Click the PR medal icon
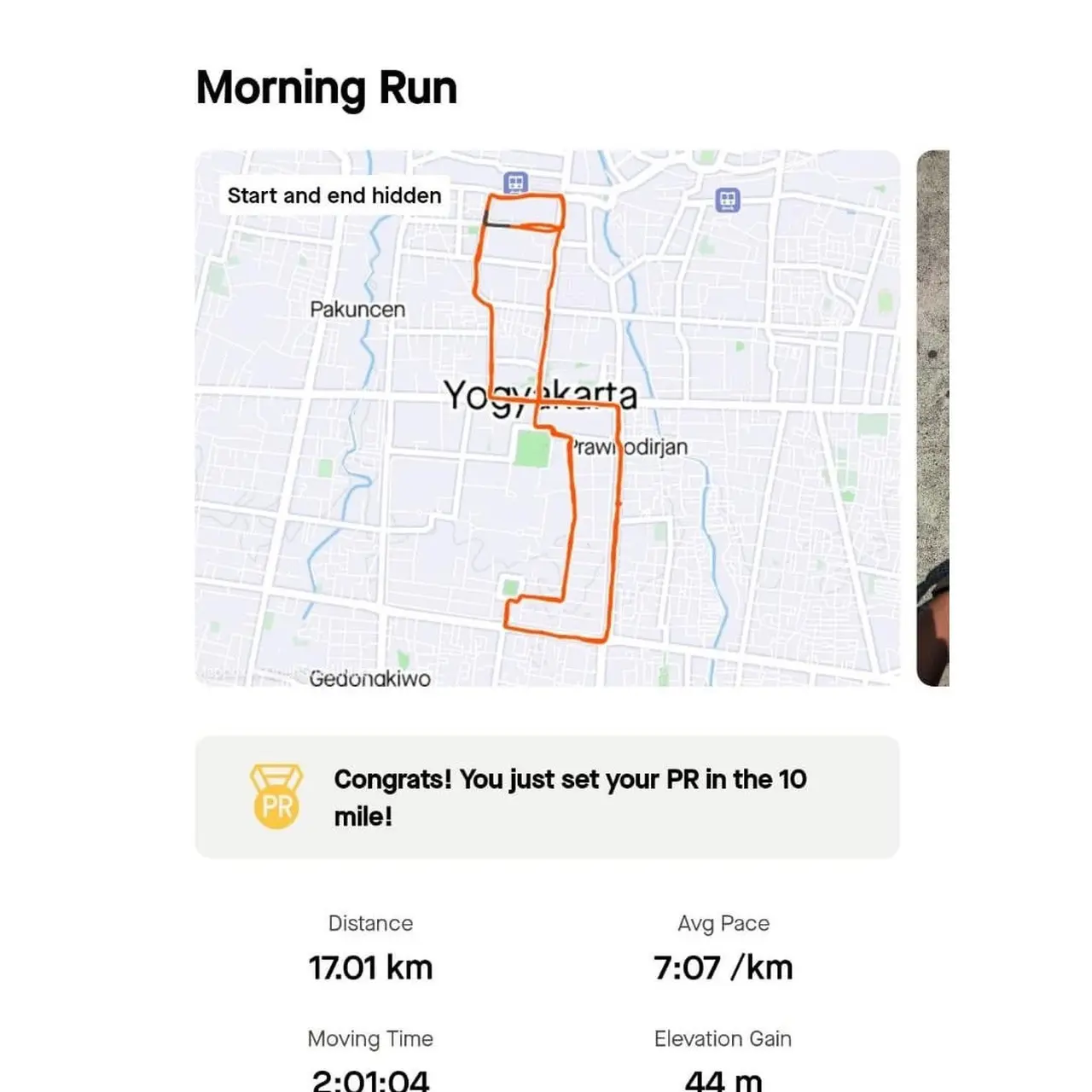This screenshot has width=1092, height=1092. click(276, 797)
